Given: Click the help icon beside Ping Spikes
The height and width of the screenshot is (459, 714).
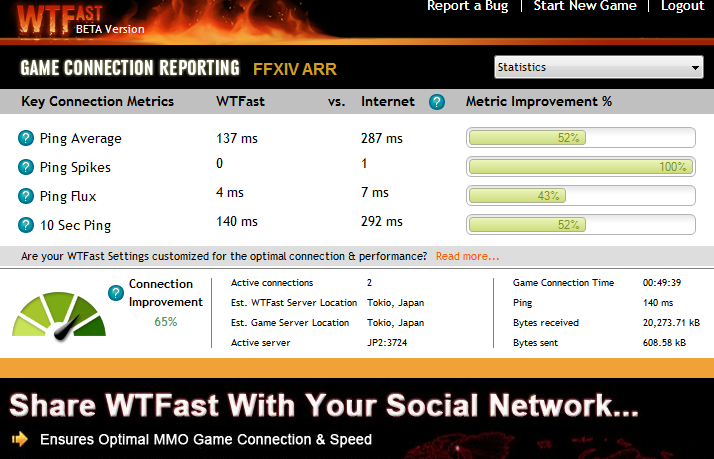Looking at the screenshot, I should (26, 167).
